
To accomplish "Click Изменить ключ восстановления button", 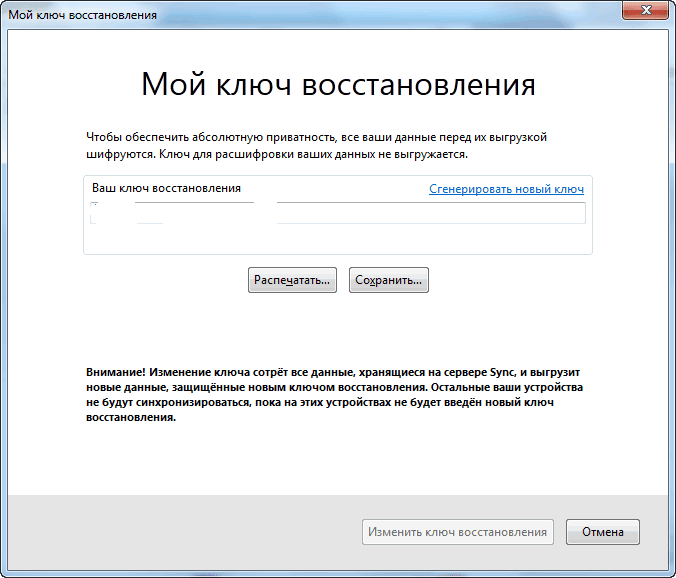I will pyautogui.click(x=458, y=532).
